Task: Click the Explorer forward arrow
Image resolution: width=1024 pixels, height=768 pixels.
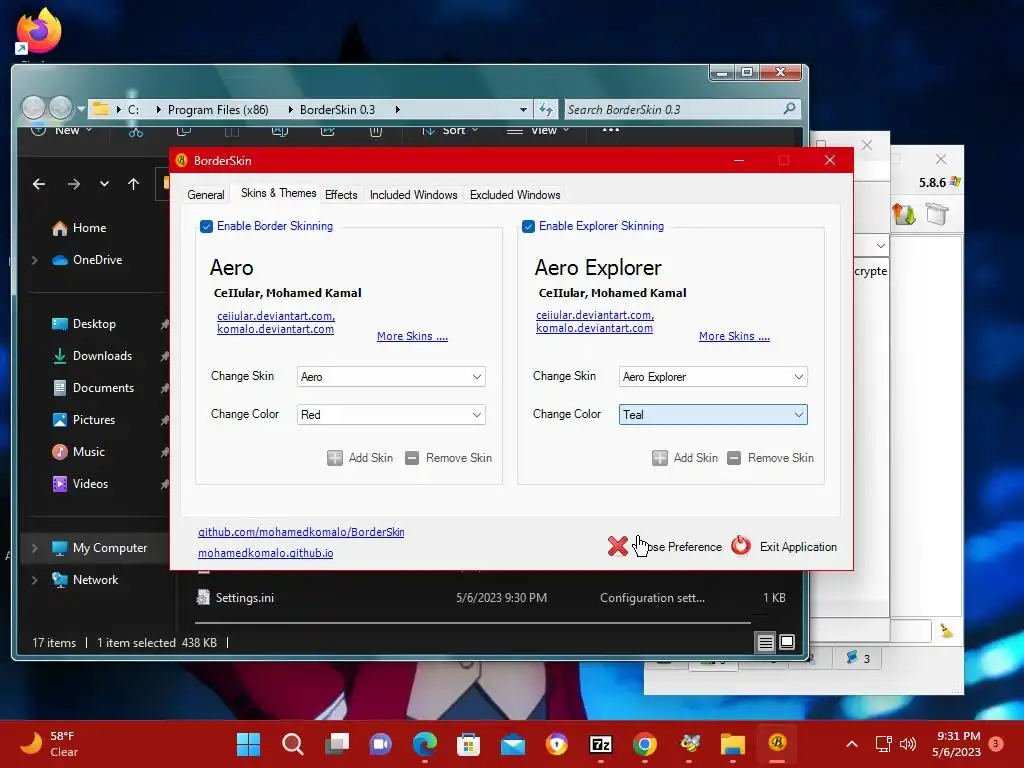Action: (x=74, y=184)
